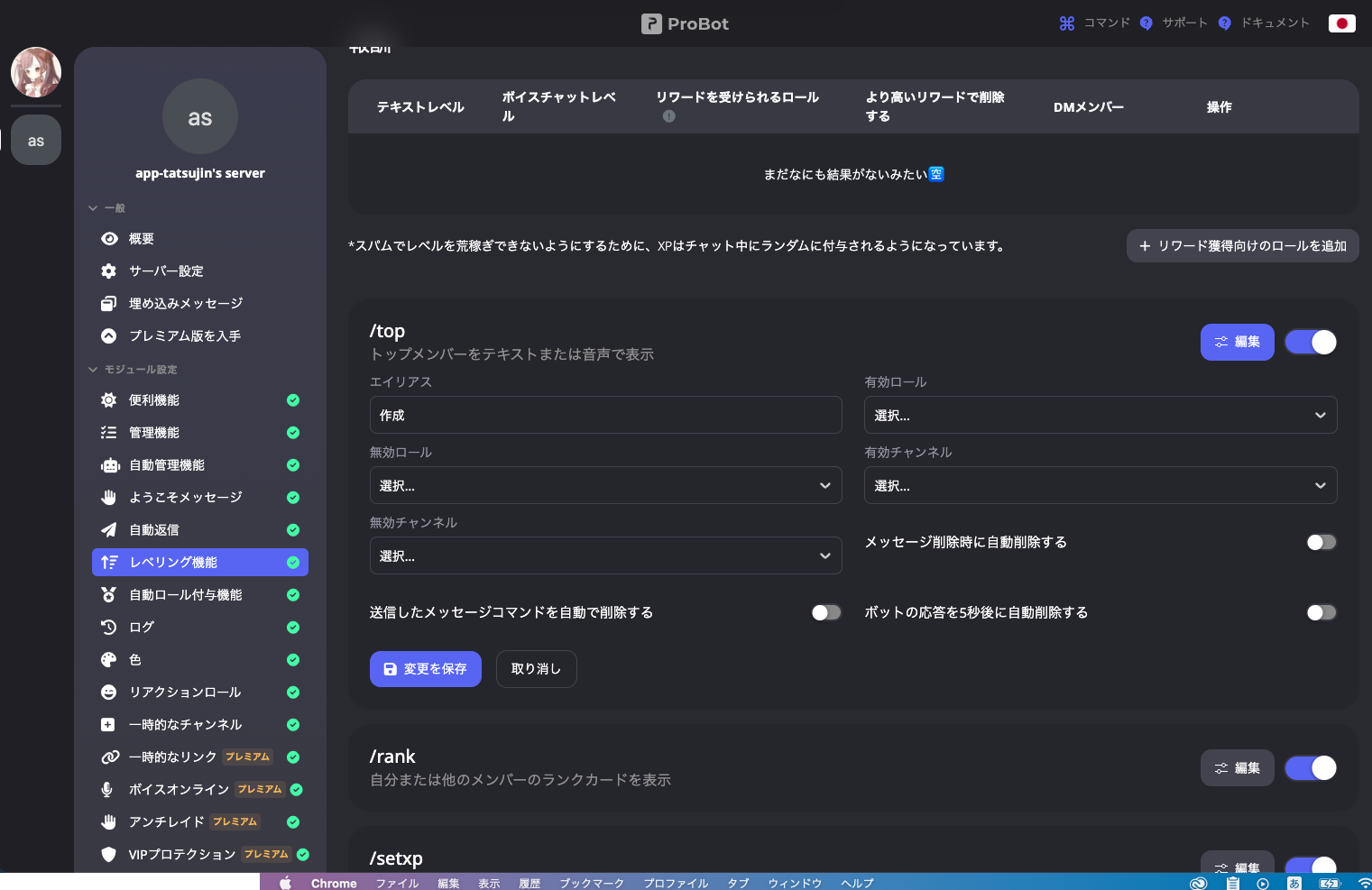Screen dimensions: 1372x890
Task: Enable メッセージ削除時に自動削除する
Action: coord(1321,542)
